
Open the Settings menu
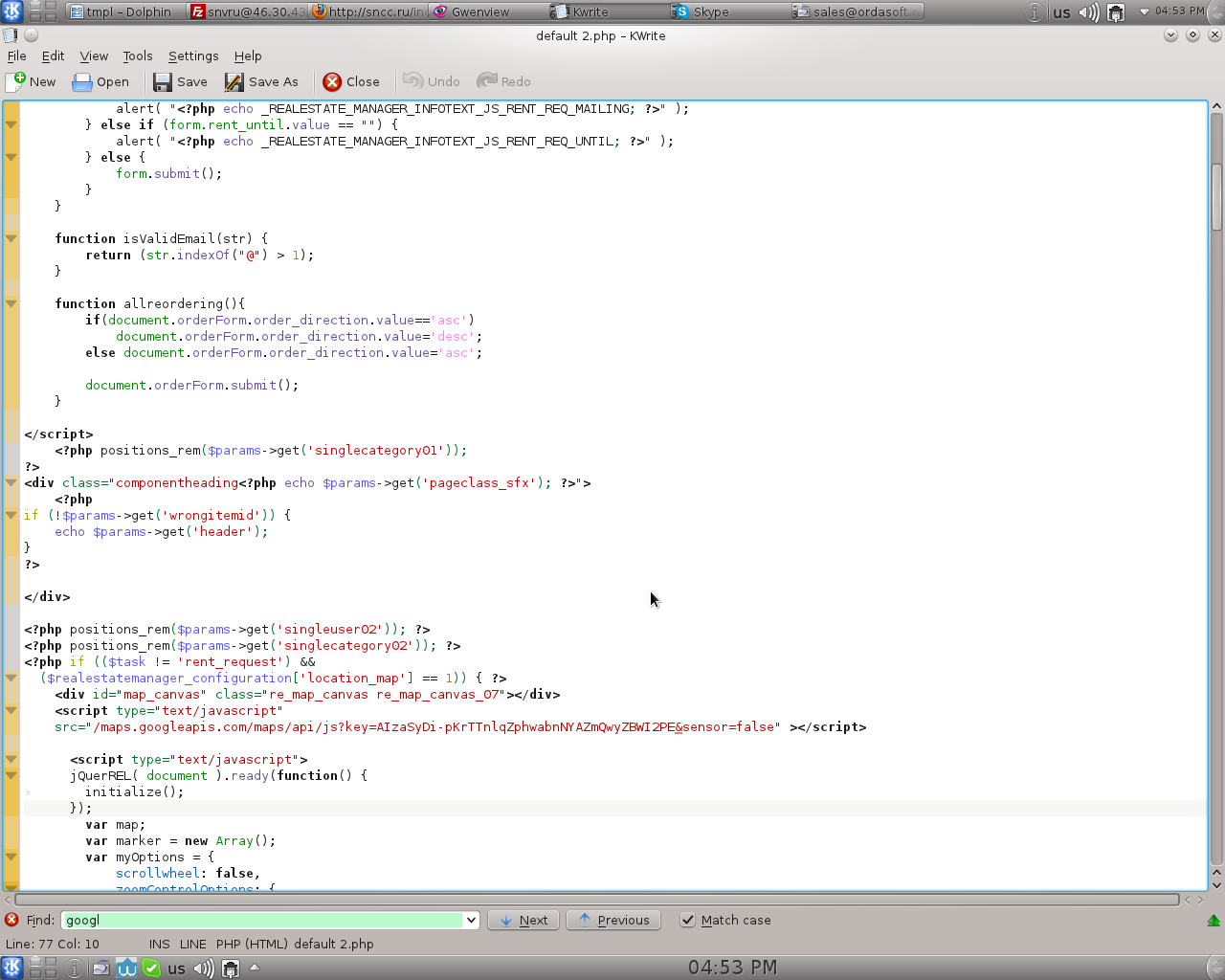point(192,56)
